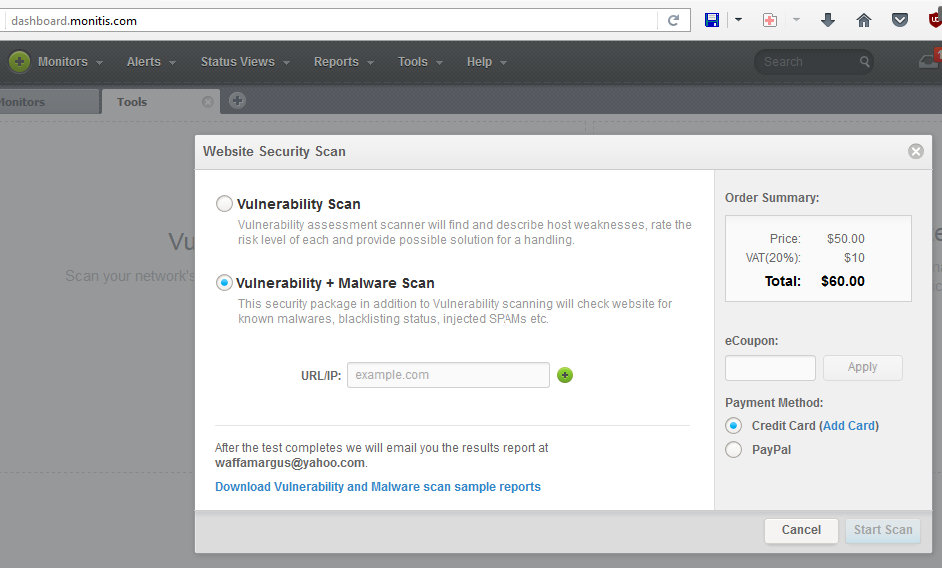
Task: Open Download Vulnerability and Malware sample reports link
Action: click(x=378, y=487)
